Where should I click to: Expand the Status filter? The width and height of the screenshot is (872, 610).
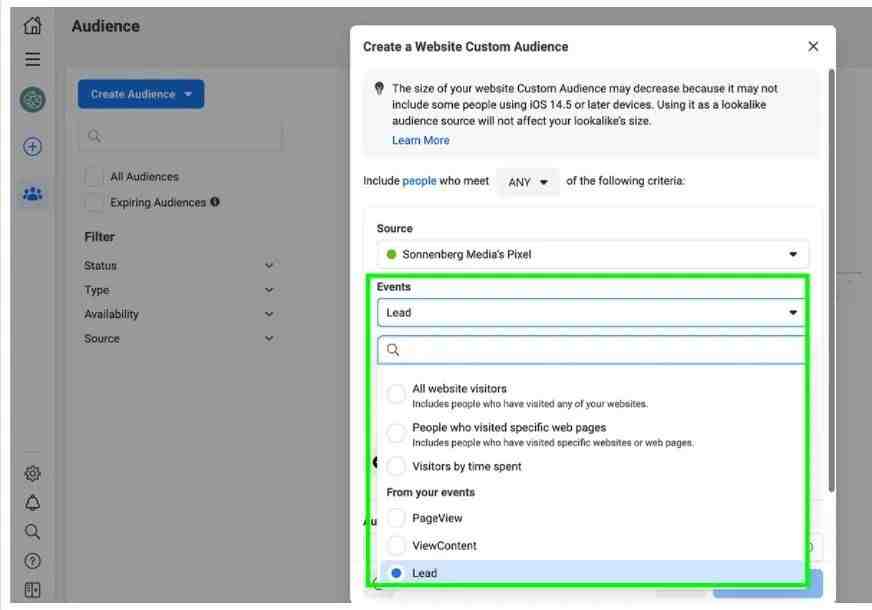point(179,265)
